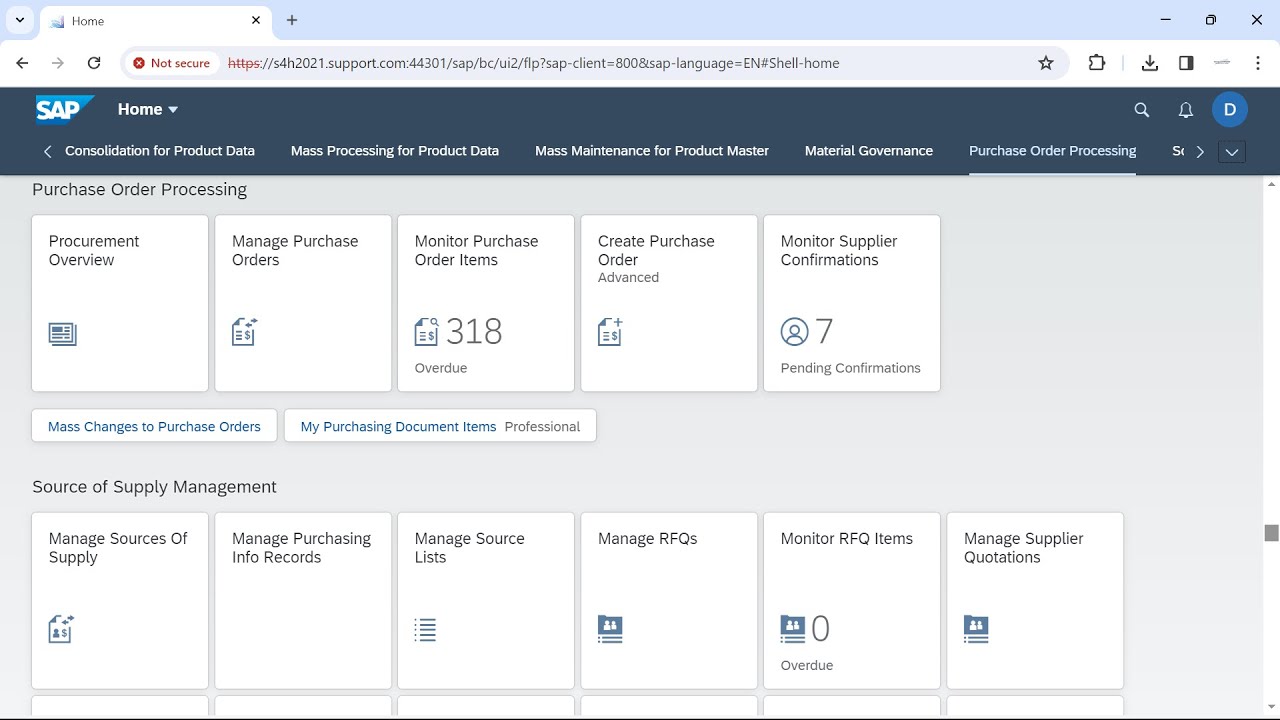Click Source of Supply Management heading
Viewport: 1280px width, 720px height.
(154, 487)
